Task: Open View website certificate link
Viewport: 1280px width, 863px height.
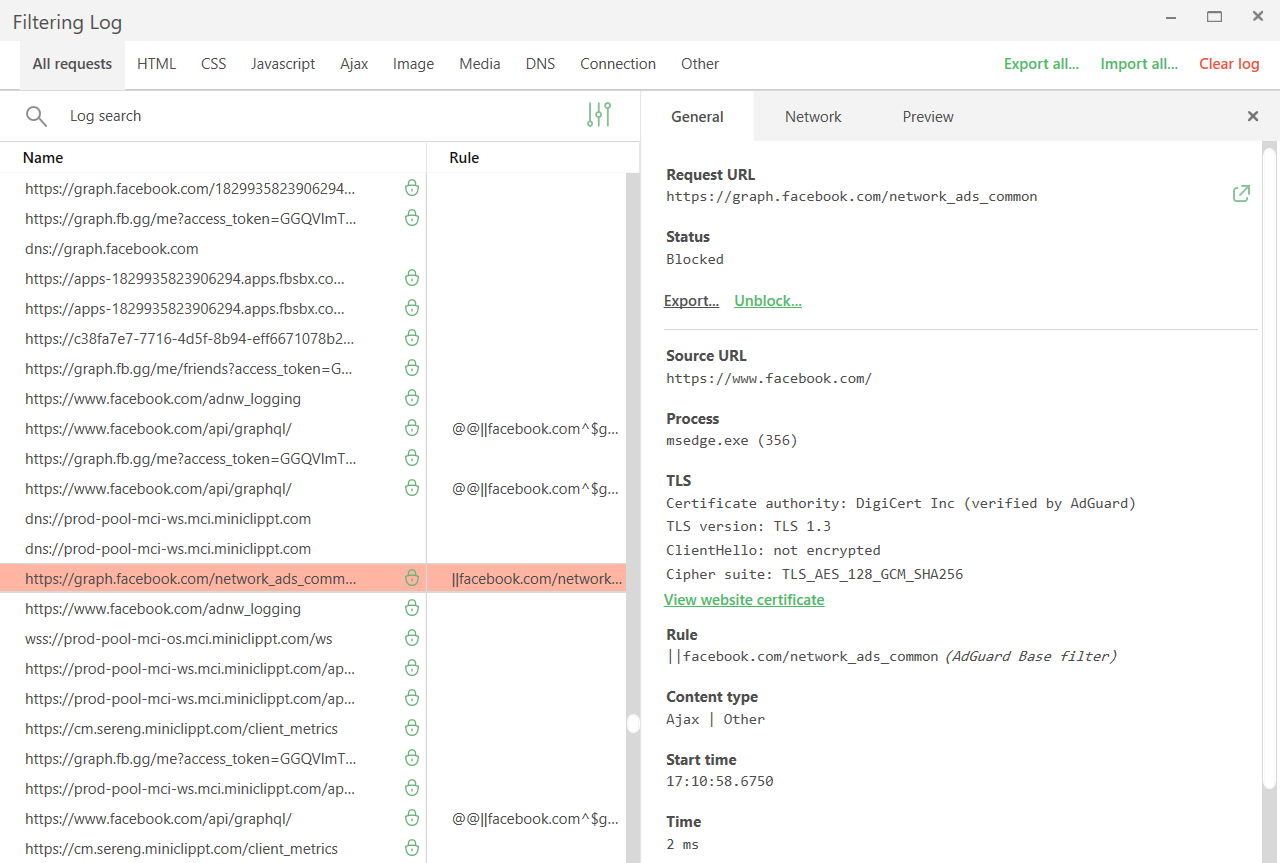Action: click(744, 600)
